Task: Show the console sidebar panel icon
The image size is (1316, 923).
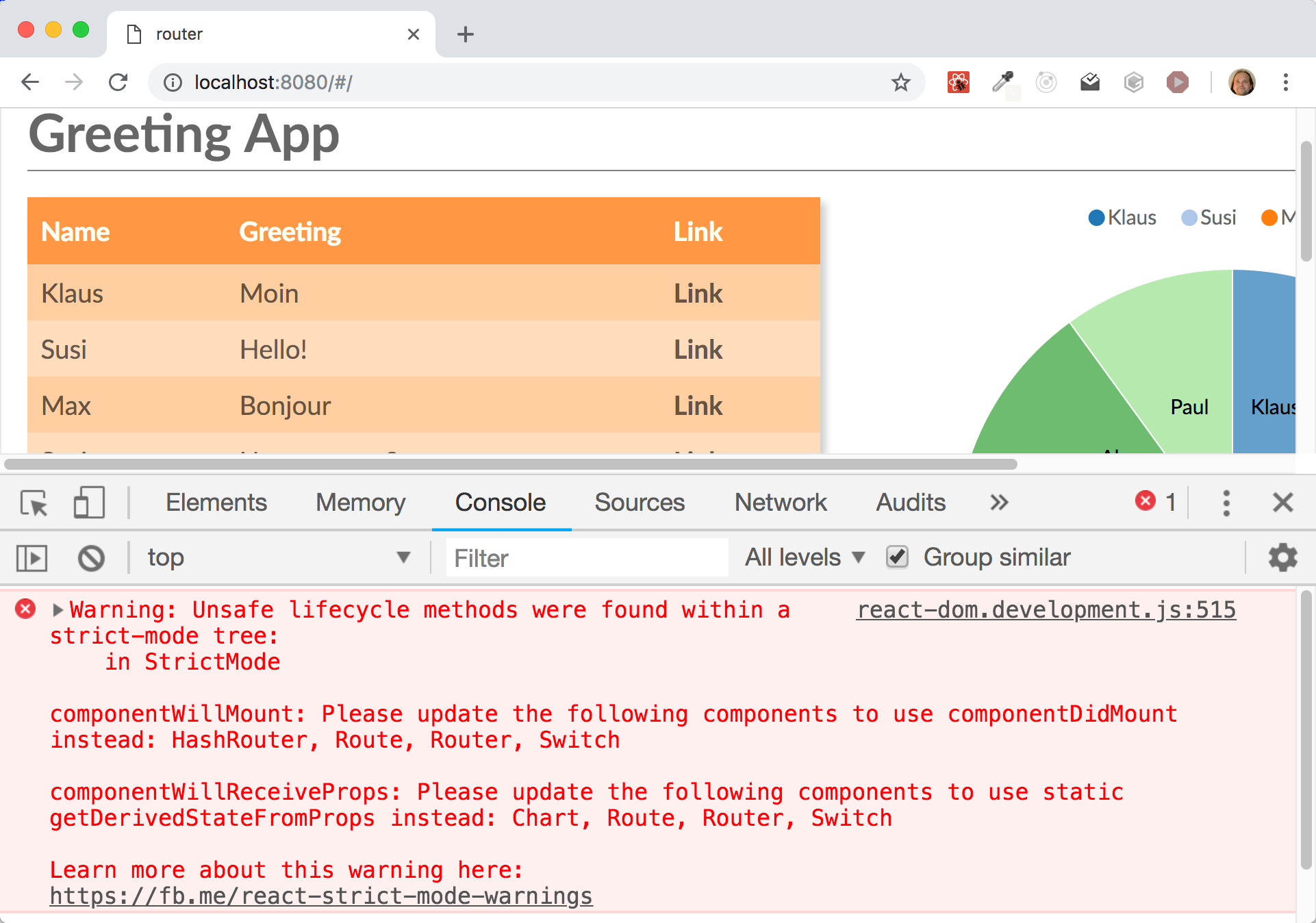Action: 32,558
